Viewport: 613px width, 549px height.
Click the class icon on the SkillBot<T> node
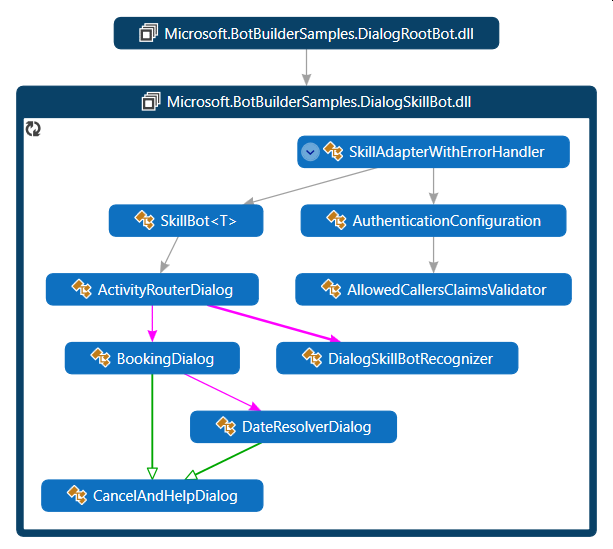tap(145, 220)
